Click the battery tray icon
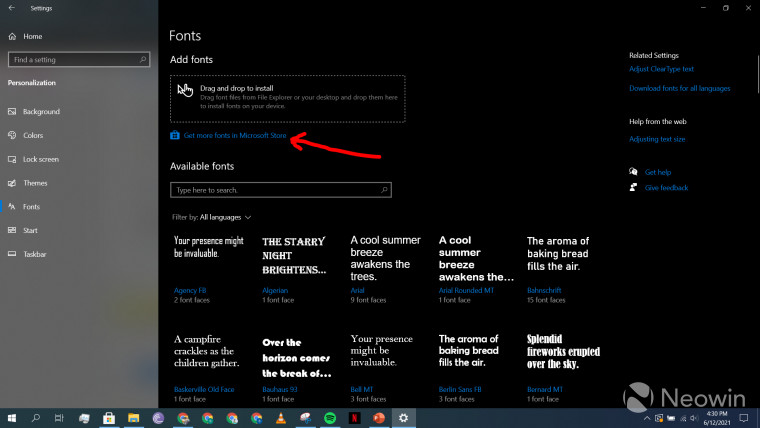760x428 pixels. pos(671,418)
